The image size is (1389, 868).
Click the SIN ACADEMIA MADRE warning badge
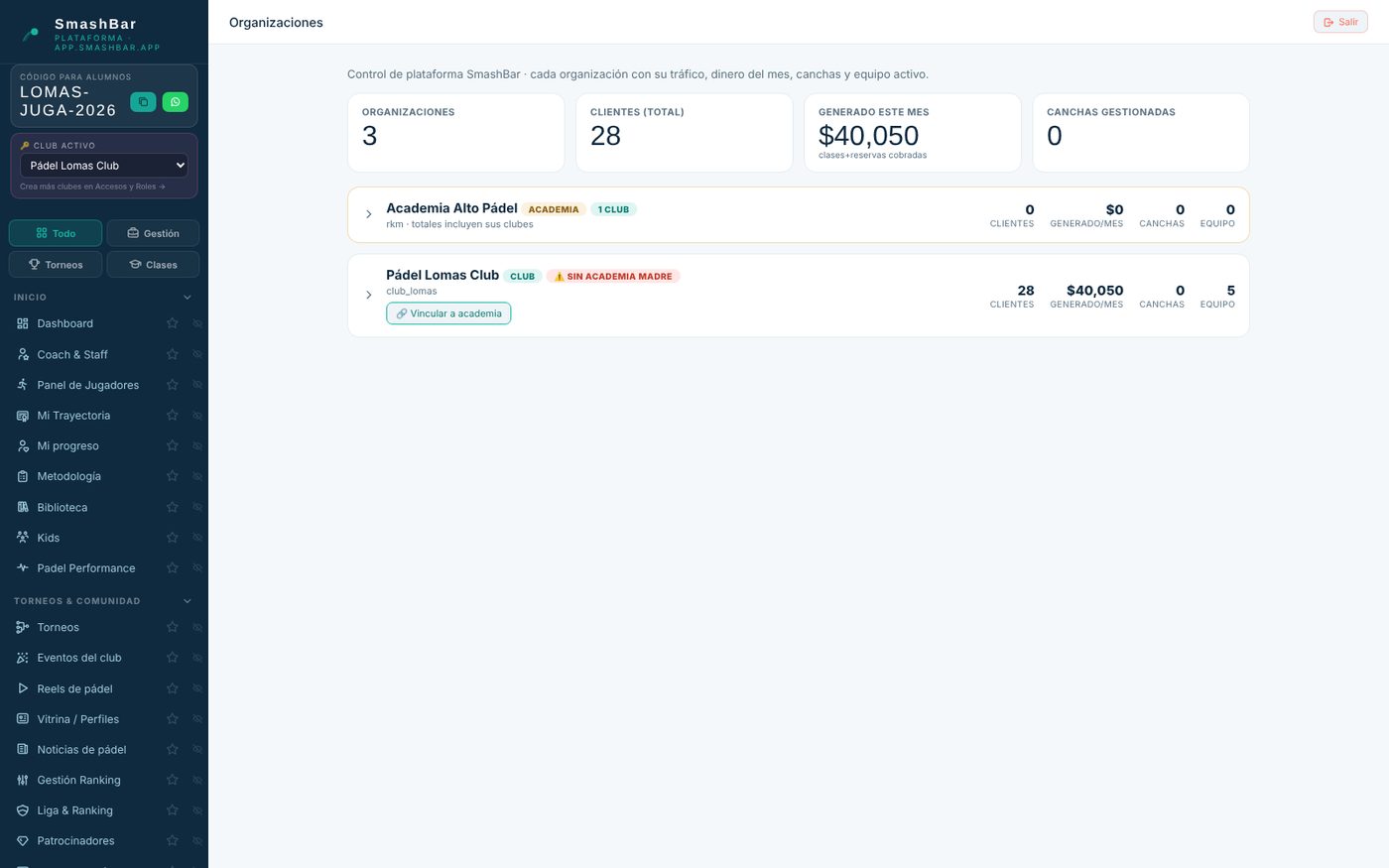tap(613, 277)
